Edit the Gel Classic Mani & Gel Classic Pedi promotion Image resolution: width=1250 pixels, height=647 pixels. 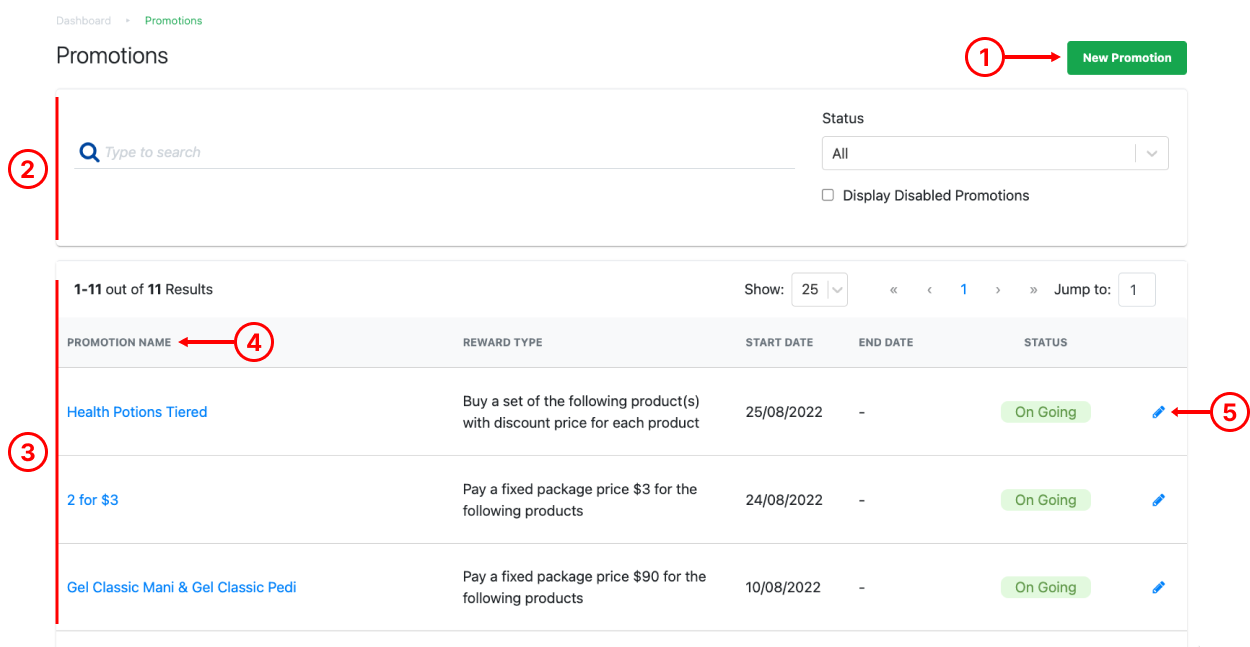tap(1158, 588)
